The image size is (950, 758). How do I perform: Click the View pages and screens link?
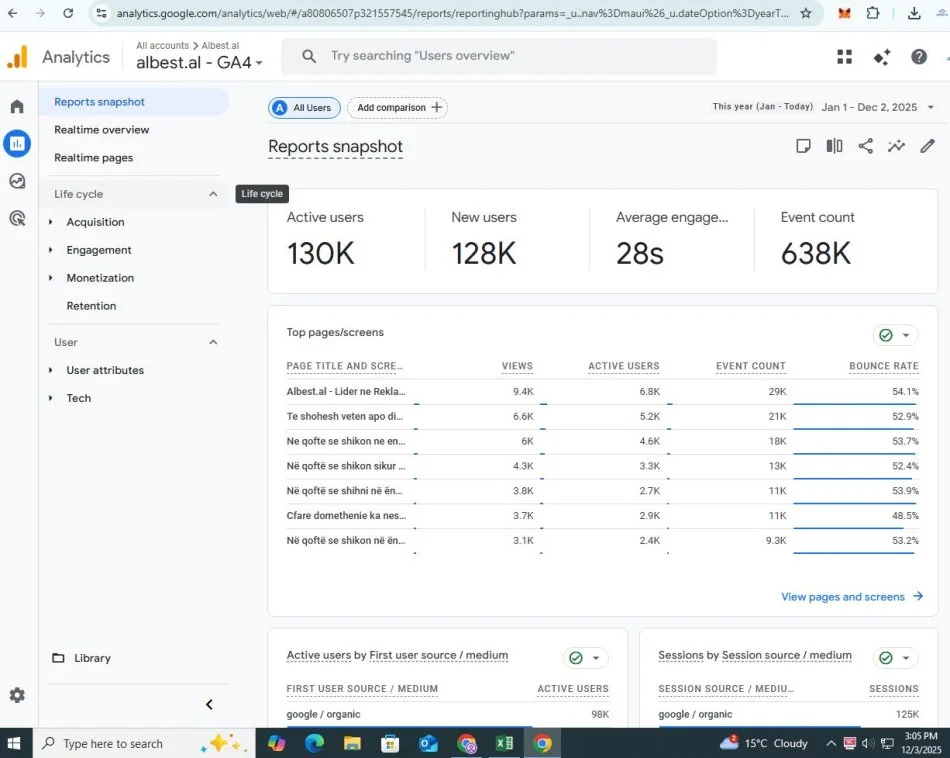coord(844,596)
